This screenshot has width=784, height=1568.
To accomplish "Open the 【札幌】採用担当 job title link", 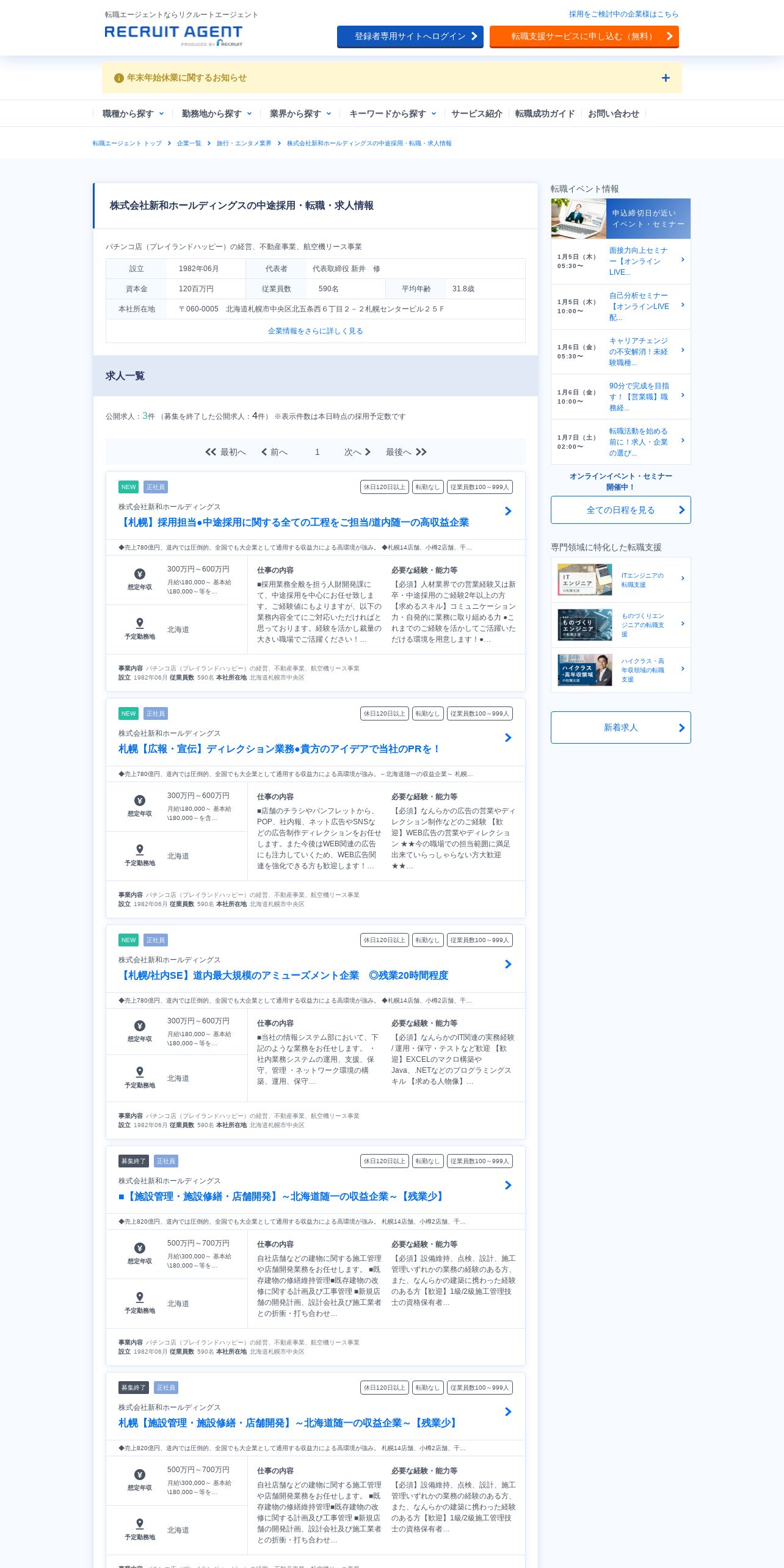I will pyautogui.click(x=294, y=522).
